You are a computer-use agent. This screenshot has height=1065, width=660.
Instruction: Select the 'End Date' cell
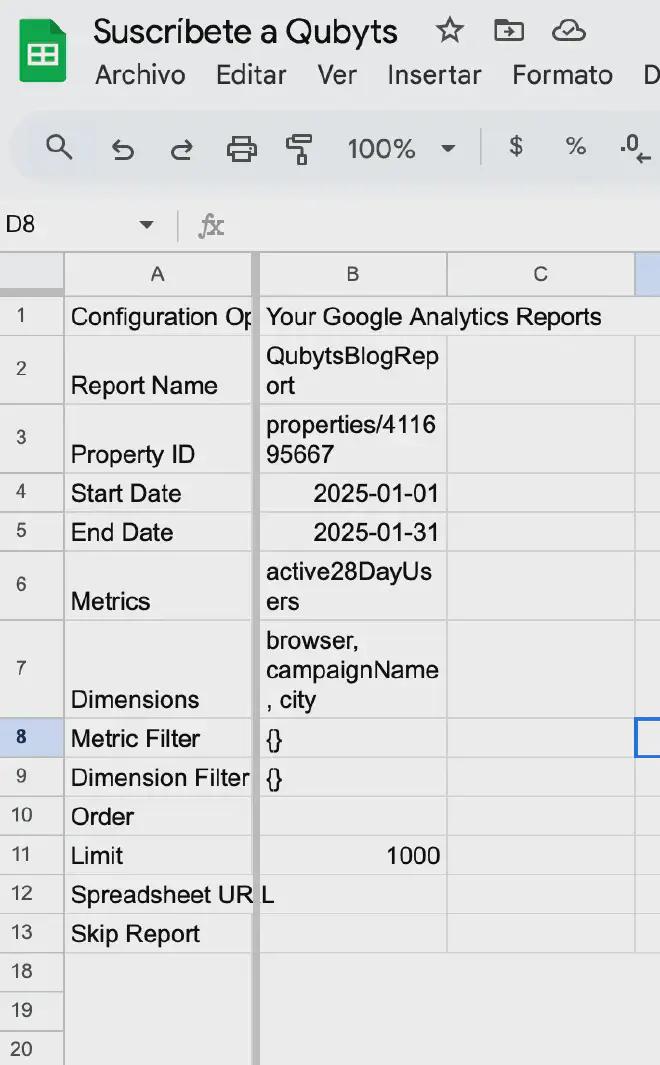coord(158,532)
